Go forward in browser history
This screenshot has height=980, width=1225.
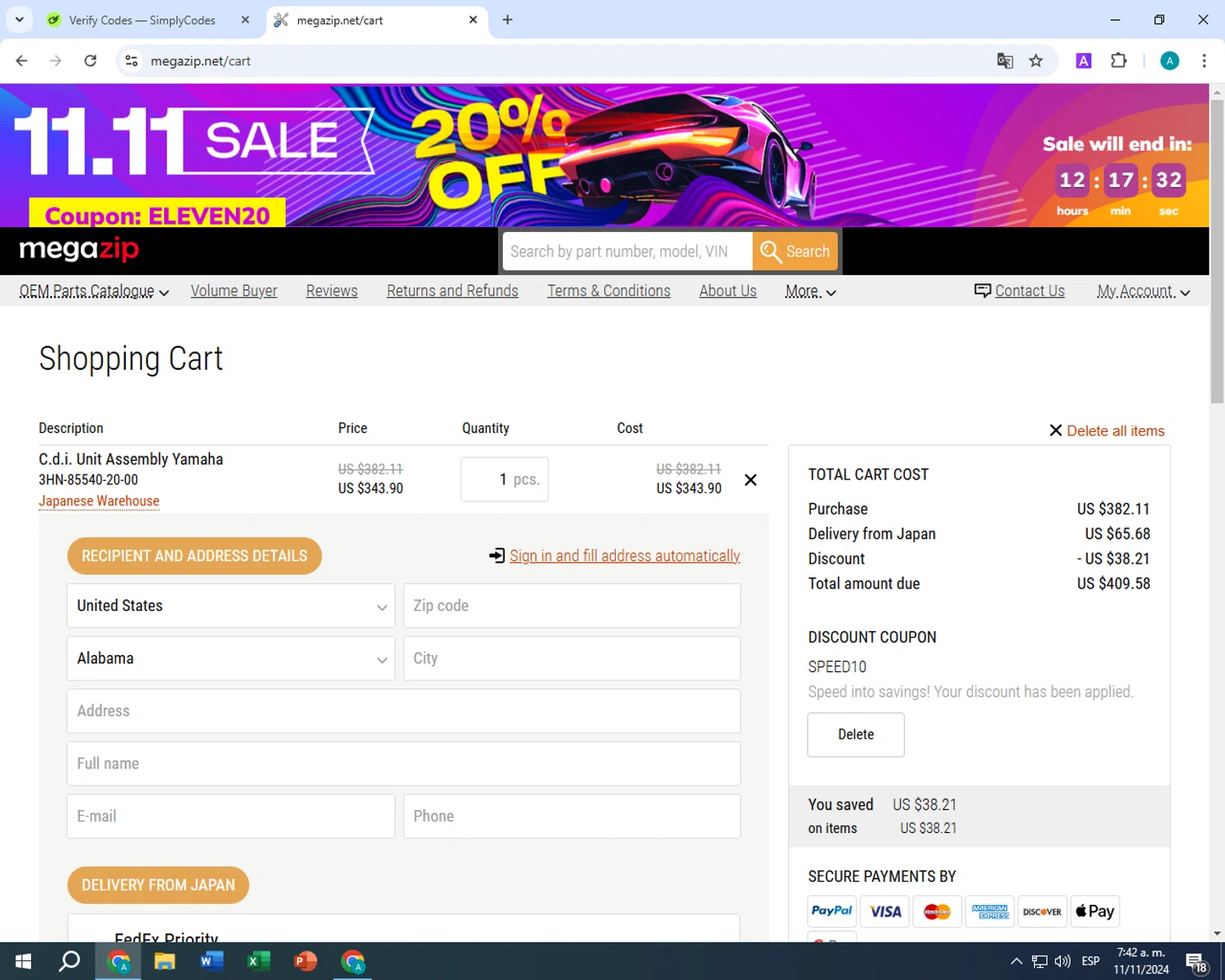(x=56, y=61)
